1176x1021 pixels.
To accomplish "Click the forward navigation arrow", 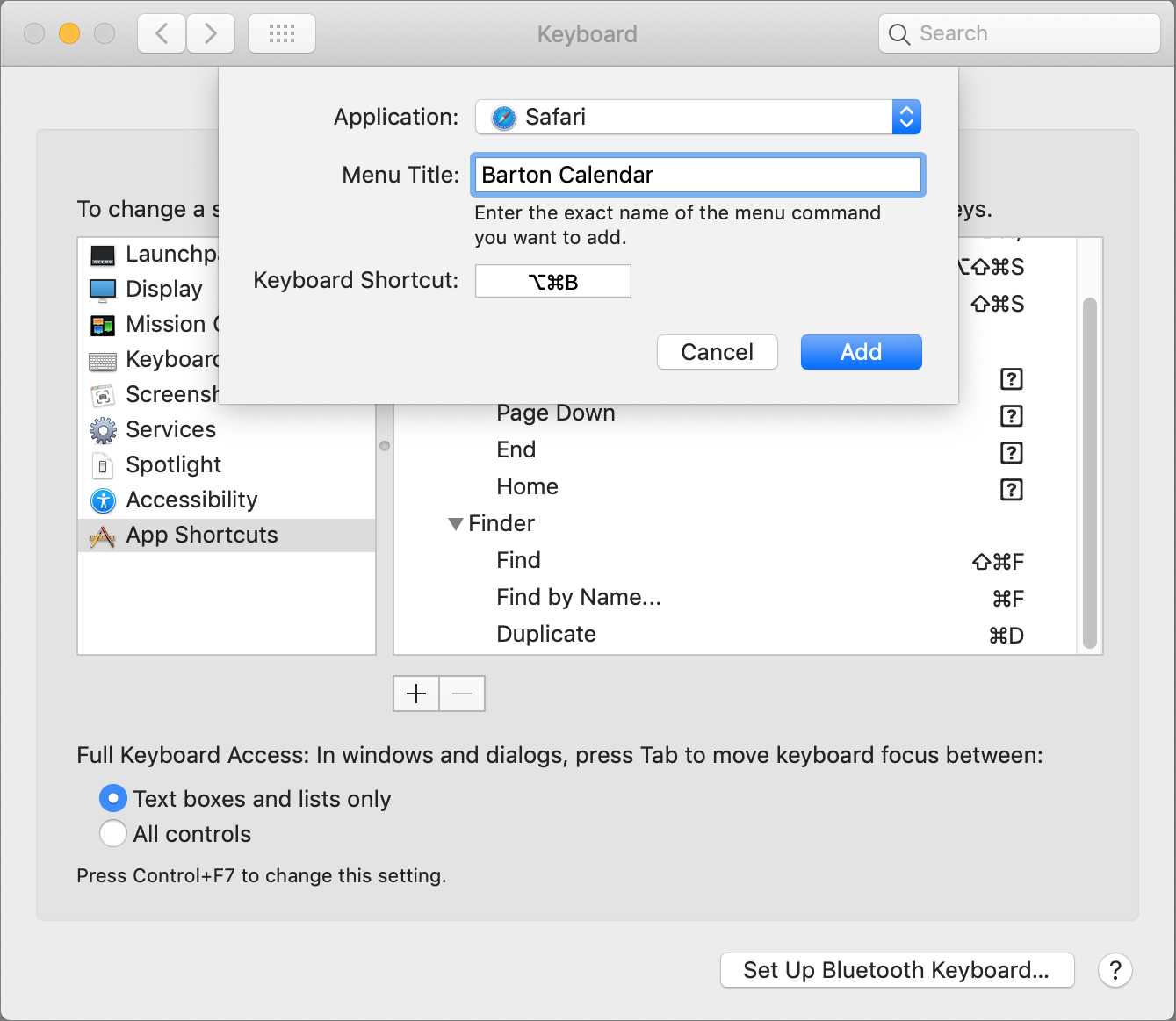I will (x=211, y=34).
